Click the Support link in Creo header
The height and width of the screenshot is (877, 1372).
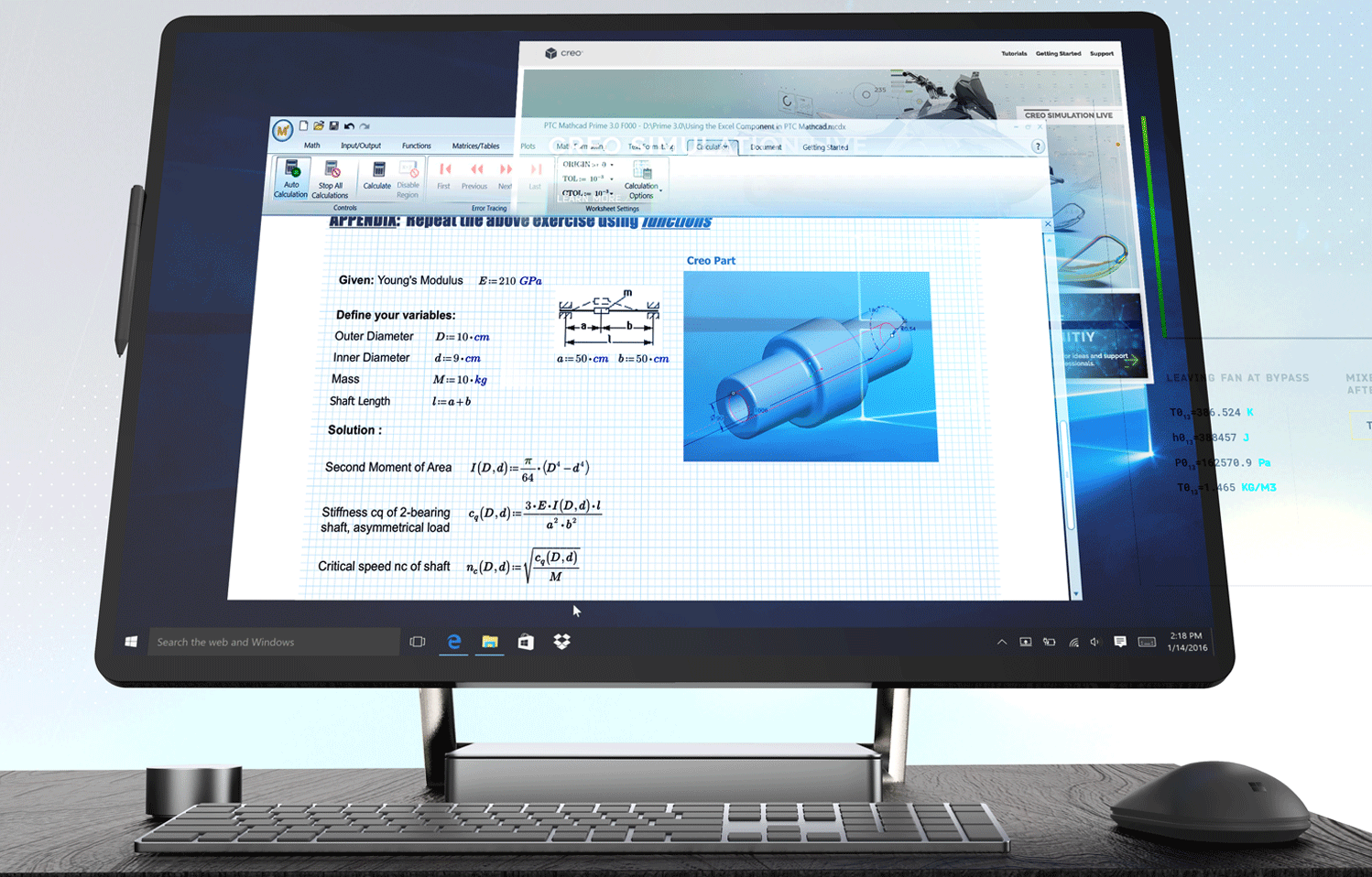tap(1101, 54)
